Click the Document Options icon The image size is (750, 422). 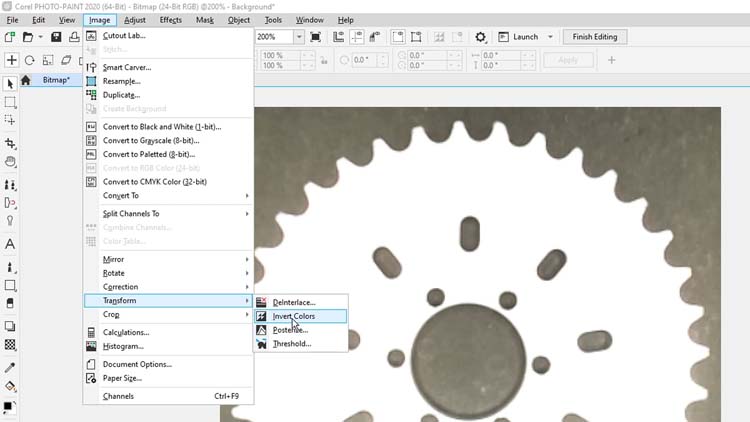91,364
